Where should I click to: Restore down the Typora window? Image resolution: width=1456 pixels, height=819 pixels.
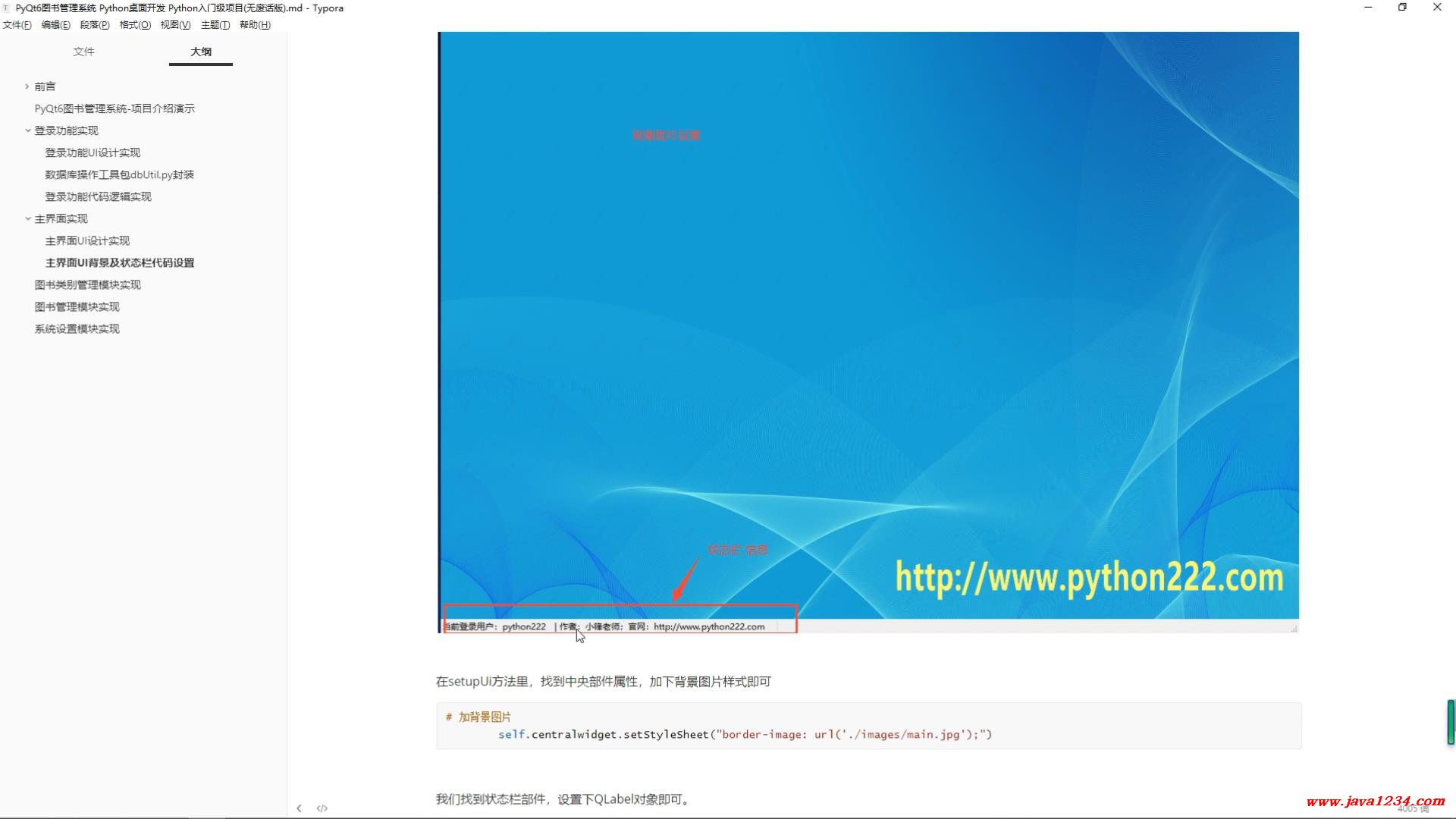pyautogui.click(x=1402, y=8)
